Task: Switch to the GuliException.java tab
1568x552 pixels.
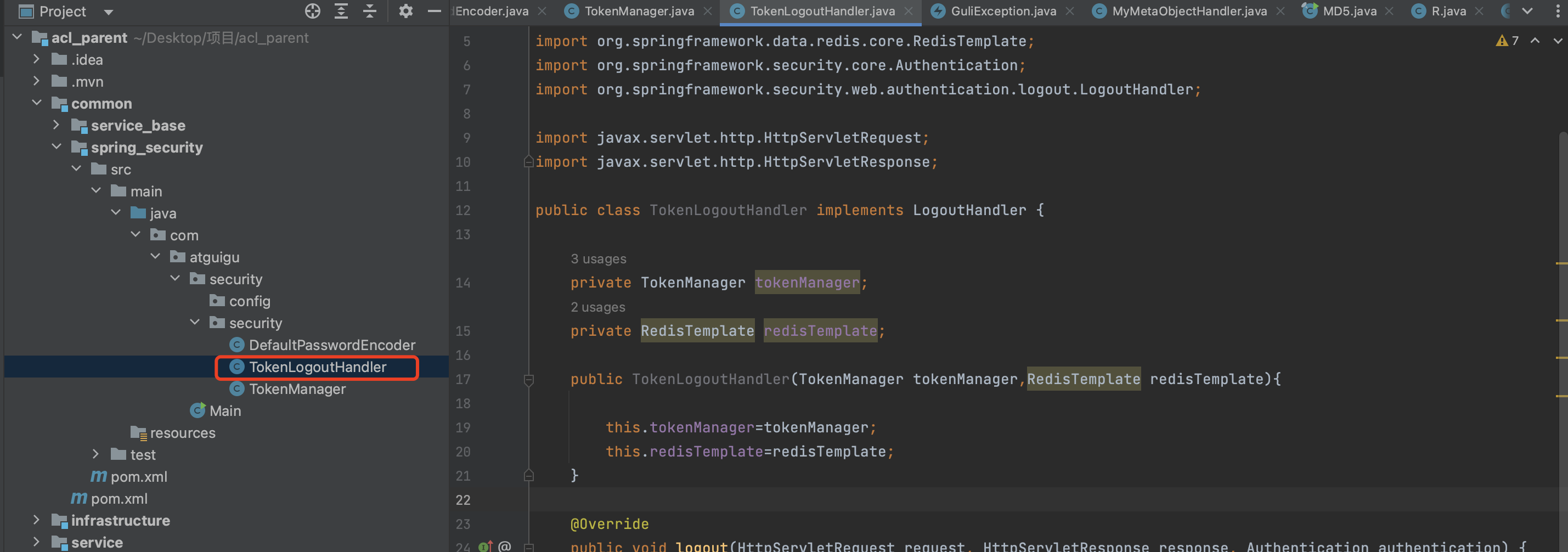Action: coord(1002,11)
